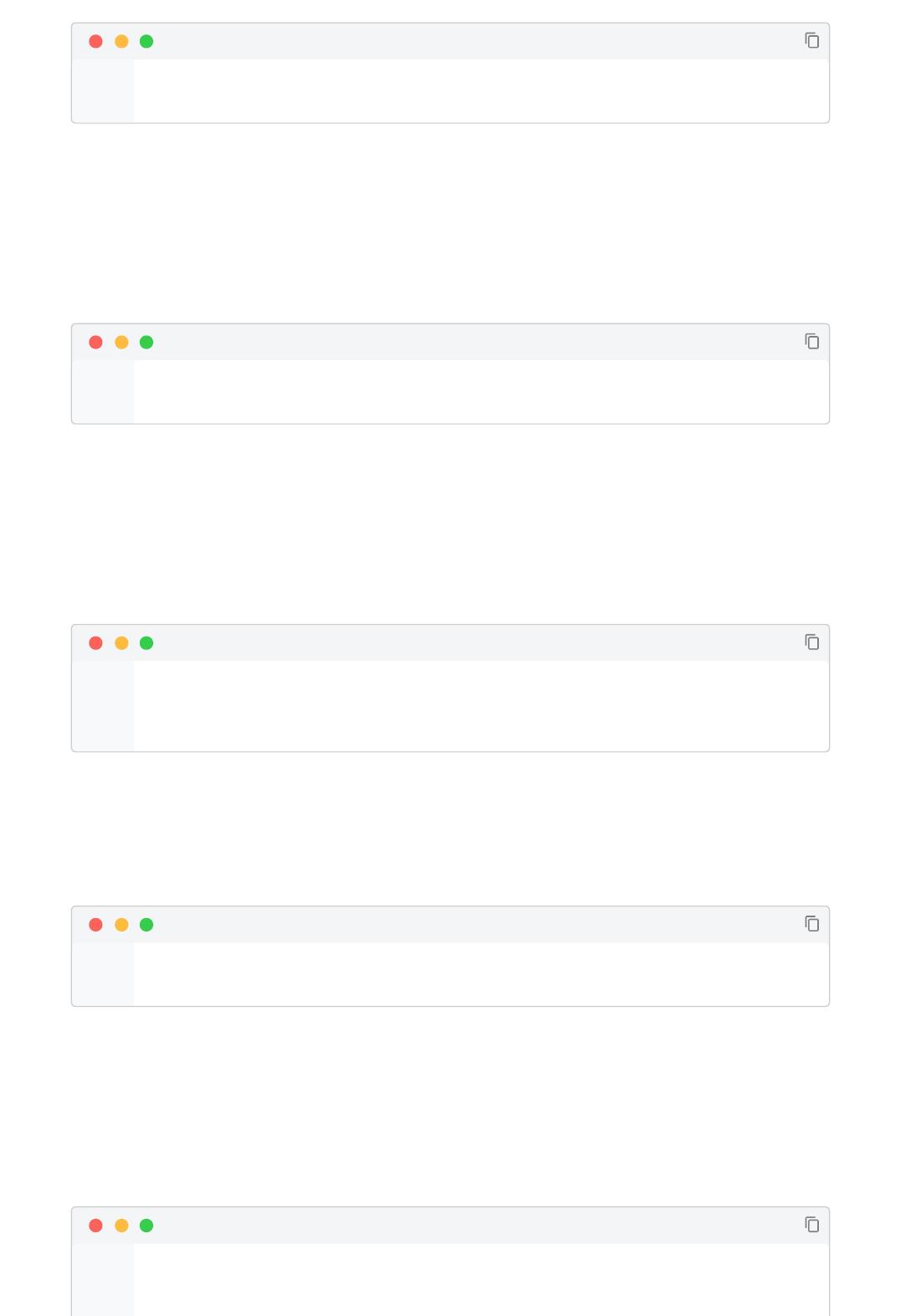Image resolution: width=901 pixels, height=1316 pixels.
Task: Click the yellow dot in the second window header
Action: 121,341
